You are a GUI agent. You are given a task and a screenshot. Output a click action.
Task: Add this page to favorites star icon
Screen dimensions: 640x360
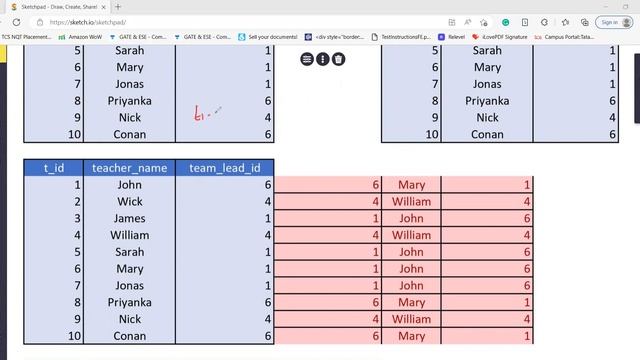(484, 22)
